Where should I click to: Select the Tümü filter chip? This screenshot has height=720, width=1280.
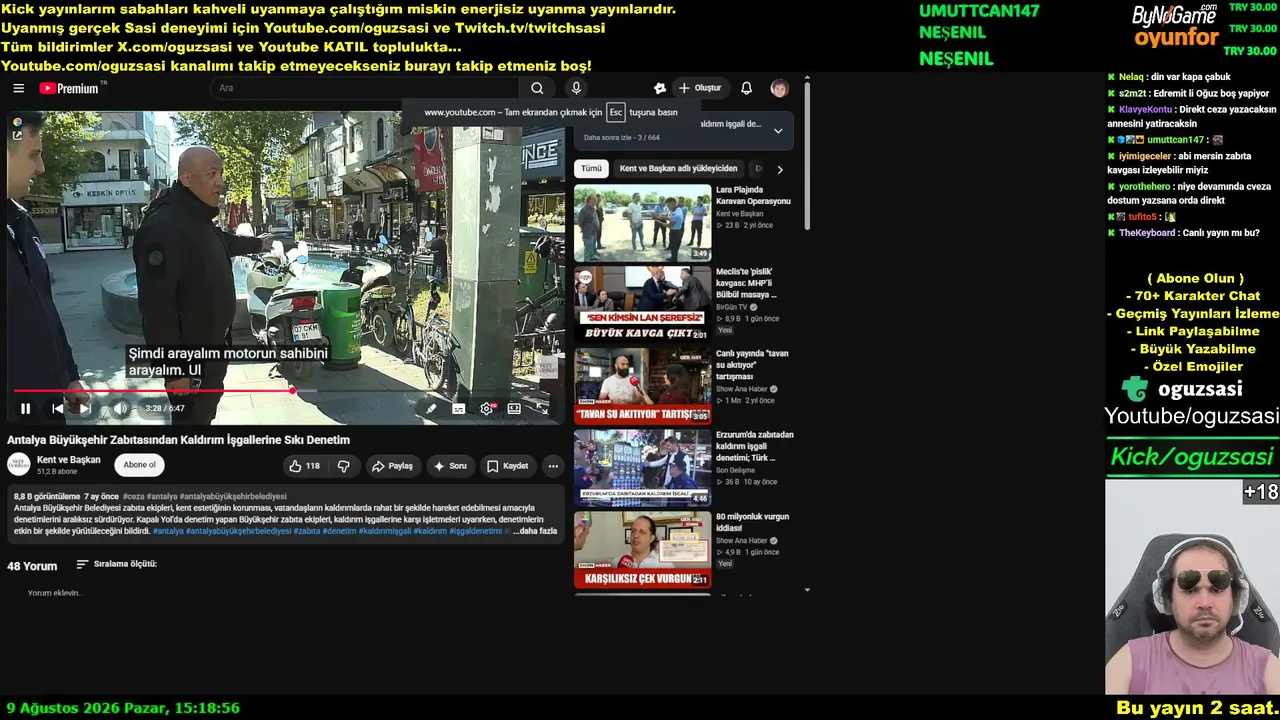tap(592, 169)
